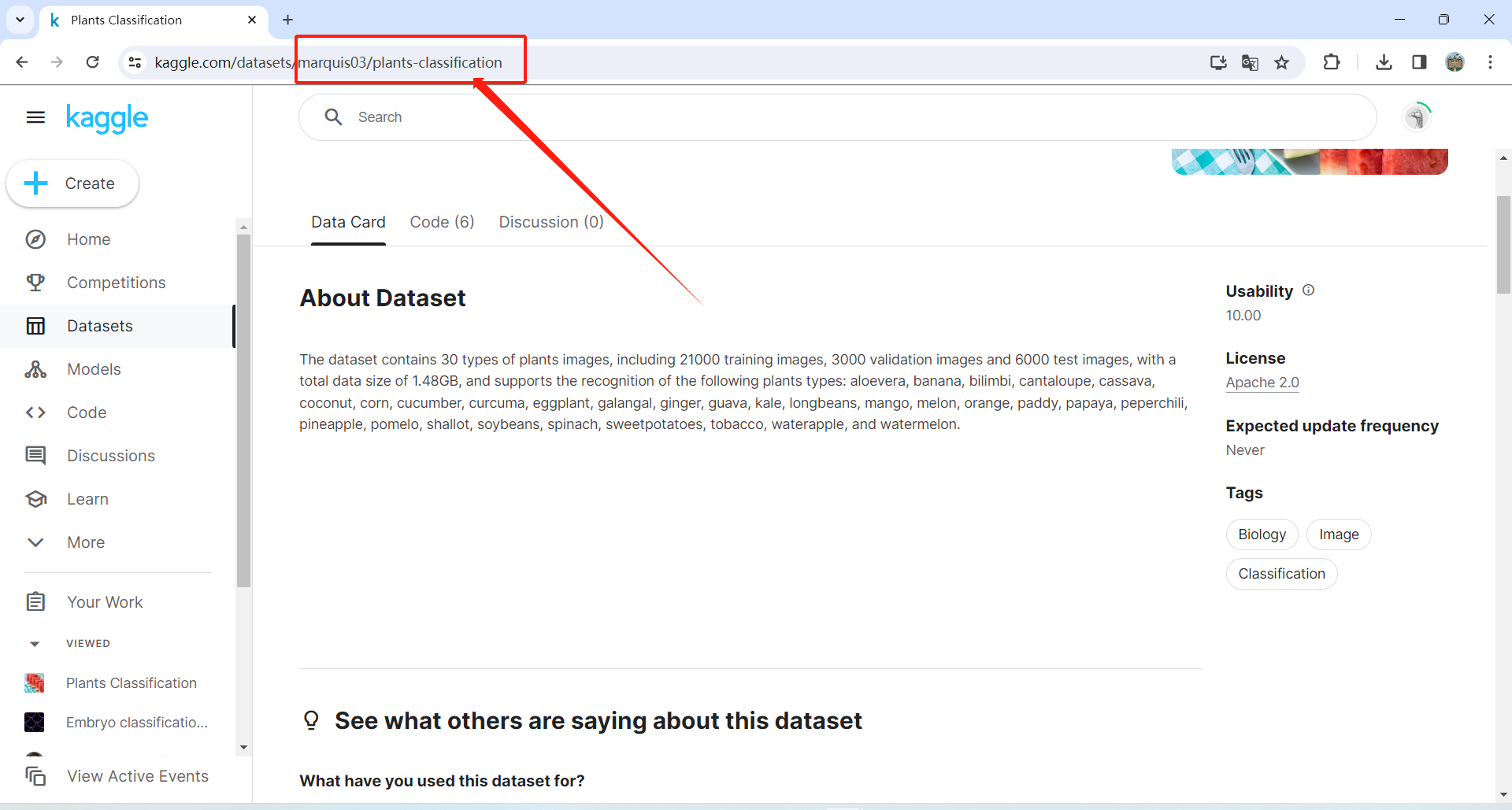This screenshot has height=810, width=1512.
Task: Open Competitions in the sidebar
Action: point(117,283)
